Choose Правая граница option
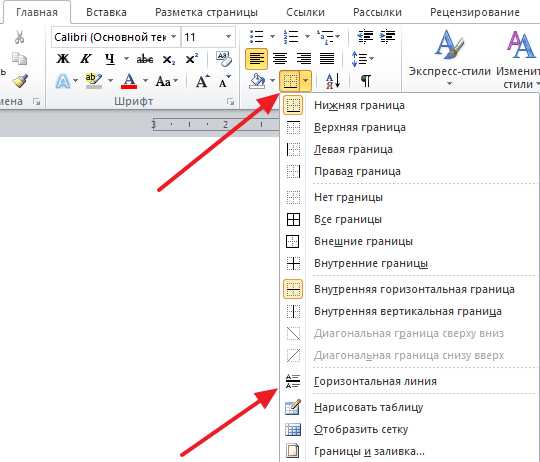This screenshot has width=540, height=462. 409,171
